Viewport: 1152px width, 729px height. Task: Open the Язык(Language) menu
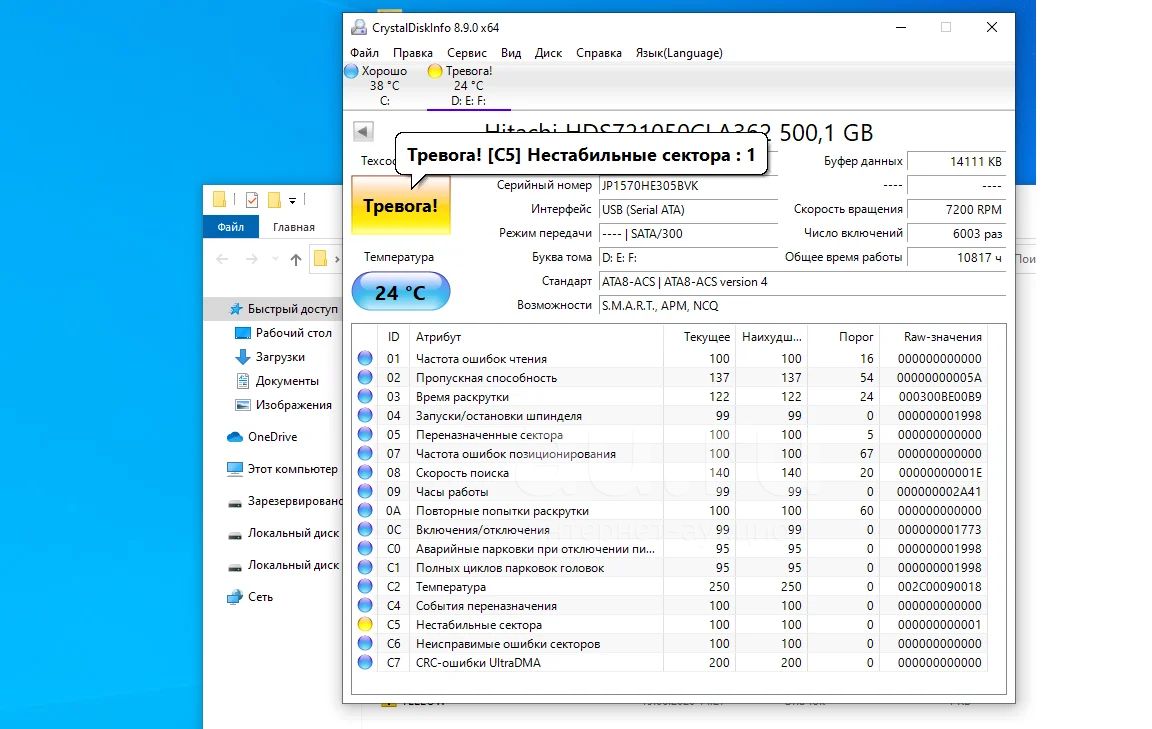coord(679,53)
